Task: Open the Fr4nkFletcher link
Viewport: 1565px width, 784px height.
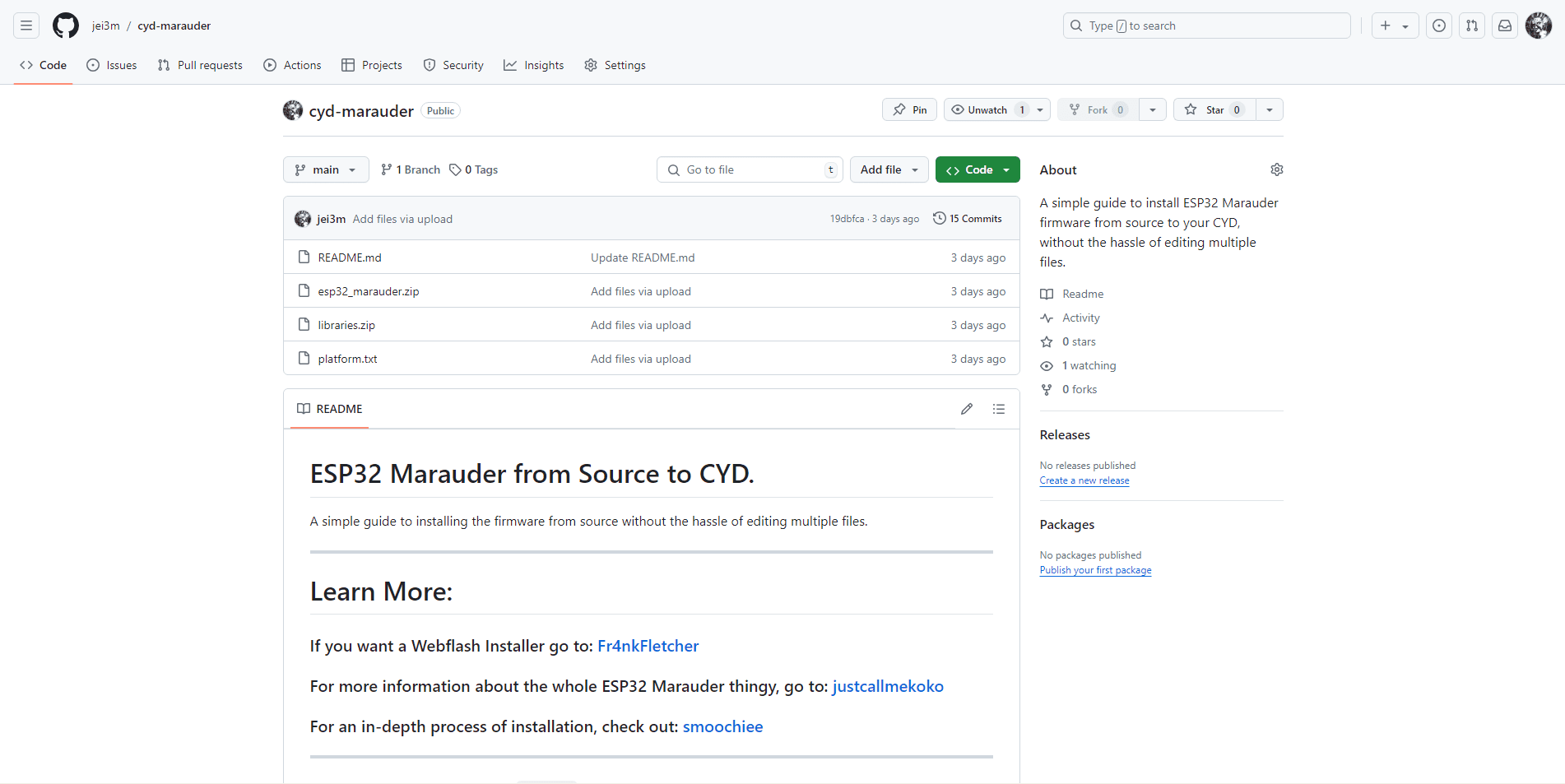Action: pos(648,646)
